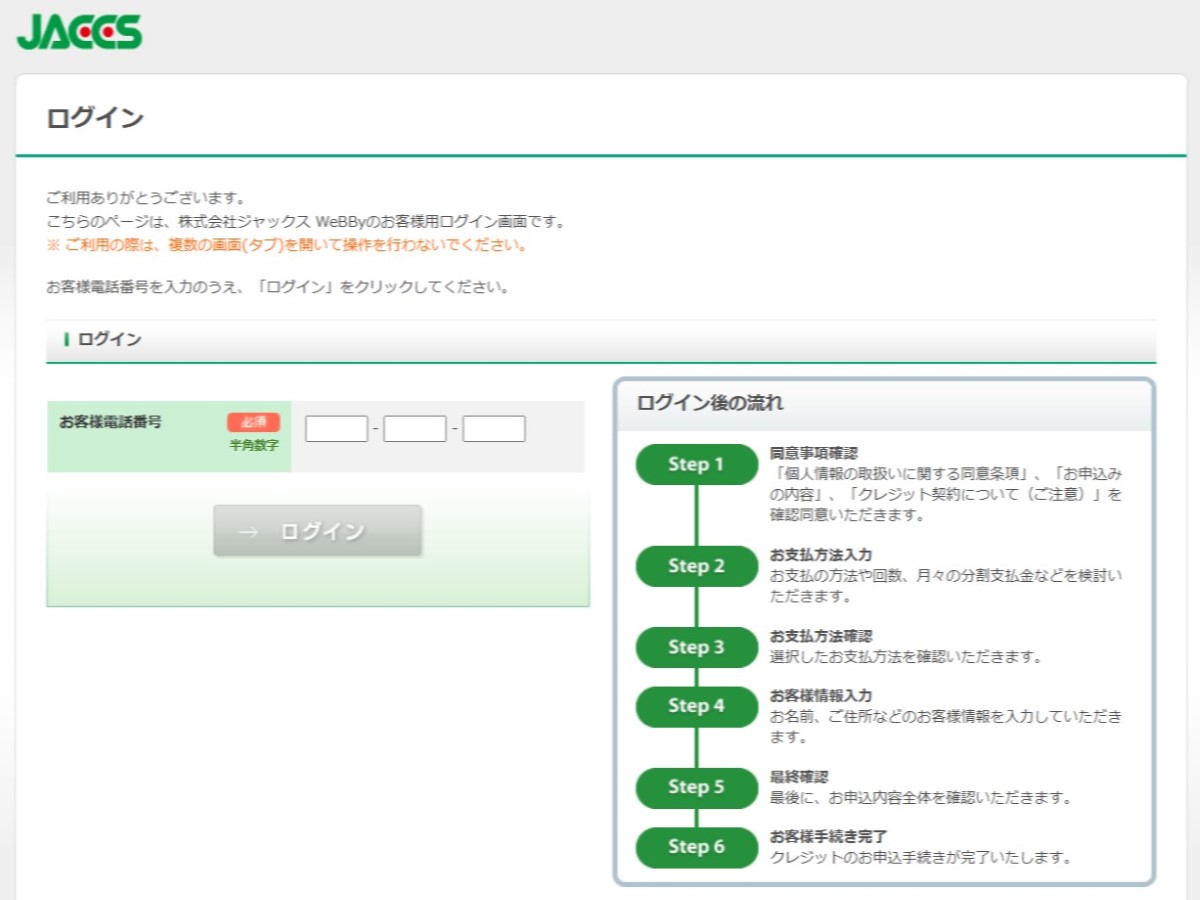Click the お支払方法入力 step title
The width and height of the screenshot is (1200, 900).
(x=821, y=555)
